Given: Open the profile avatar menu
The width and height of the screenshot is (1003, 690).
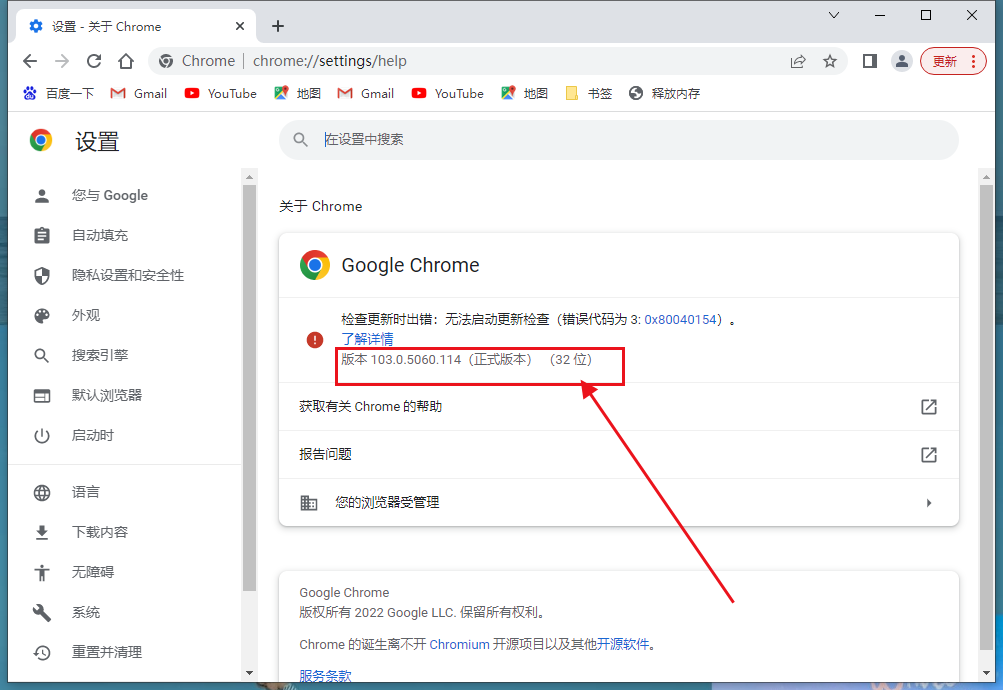Looking at the screenshot, I should pyautogui.click(x=901, y=61).
